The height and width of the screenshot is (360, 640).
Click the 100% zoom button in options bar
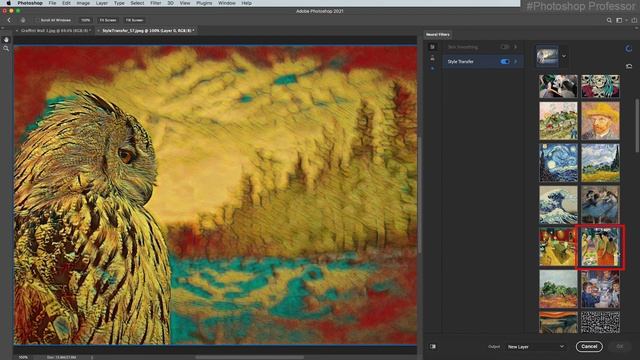pyautogui.click(x=85, y=20)
